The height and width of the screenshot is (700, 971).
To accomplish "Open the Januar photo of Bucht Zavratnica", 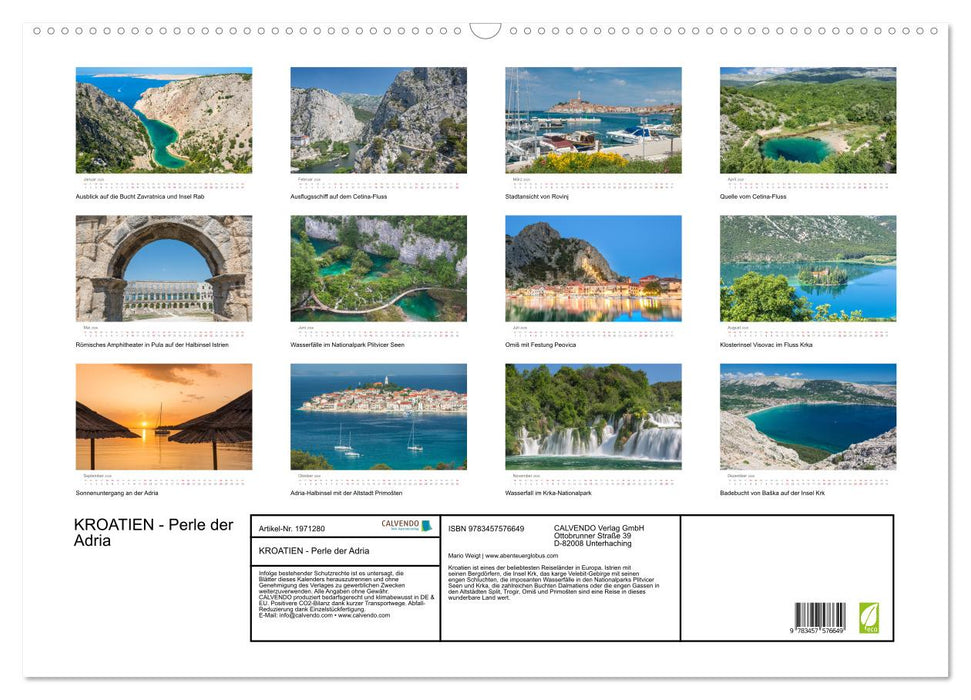I will pos(163,120).
